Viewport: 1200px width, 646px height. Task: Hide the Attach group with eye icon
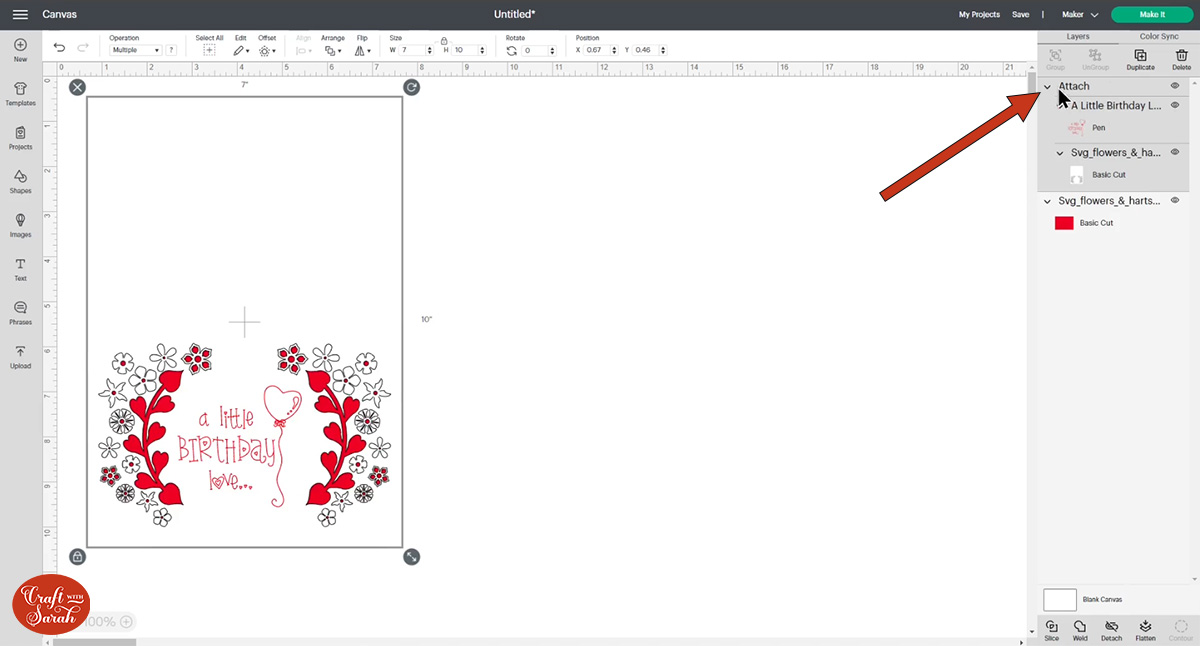tap(1175, 86)
